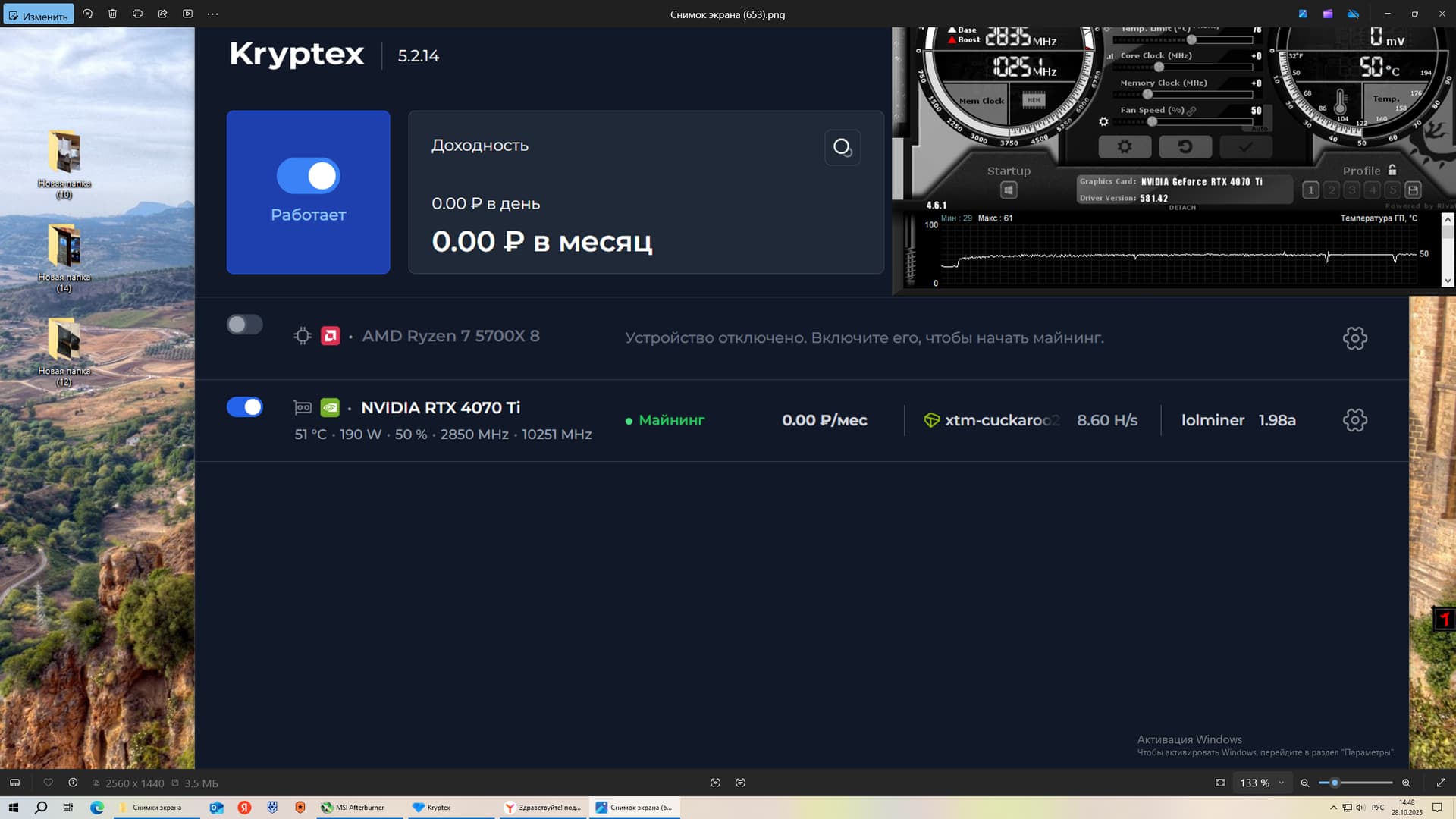Toggle the fit-to-window icon next to 133 %
Viewport: 1456px width, 819px height.
pyautogui.click(x=1220, y=783)
